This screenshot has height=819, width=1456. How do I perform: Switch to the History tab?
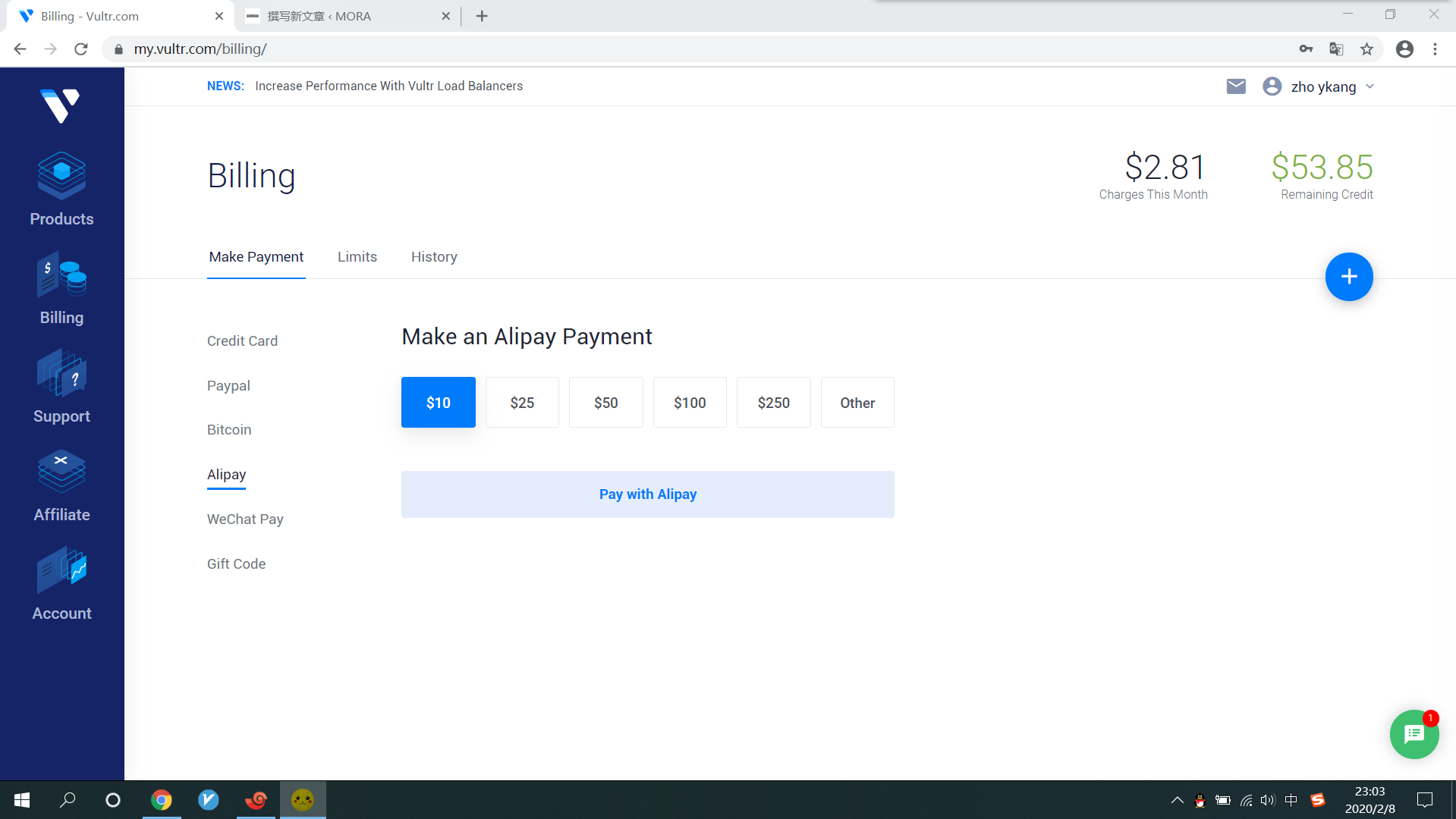pyautogui.click(x=434, y=257)
